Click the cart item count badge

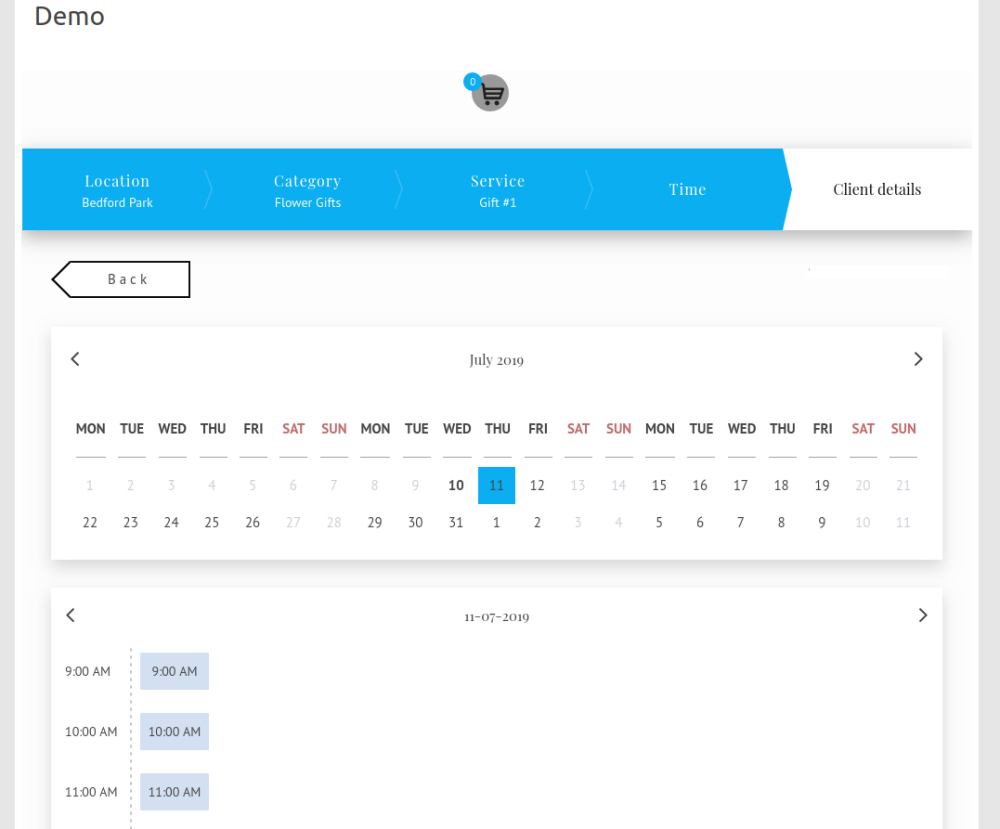472,82
